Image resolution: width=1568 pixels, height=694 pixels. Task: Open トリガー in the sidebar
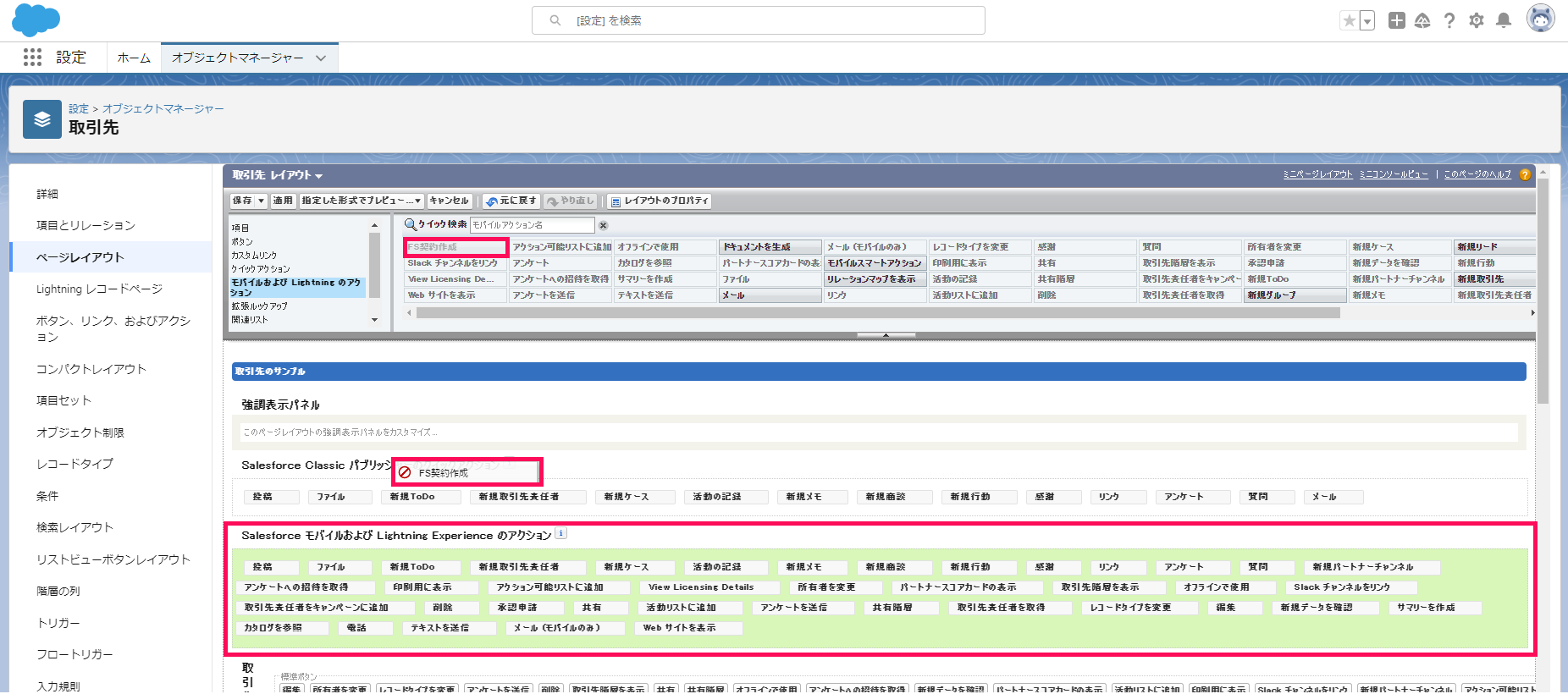(58, 623)
